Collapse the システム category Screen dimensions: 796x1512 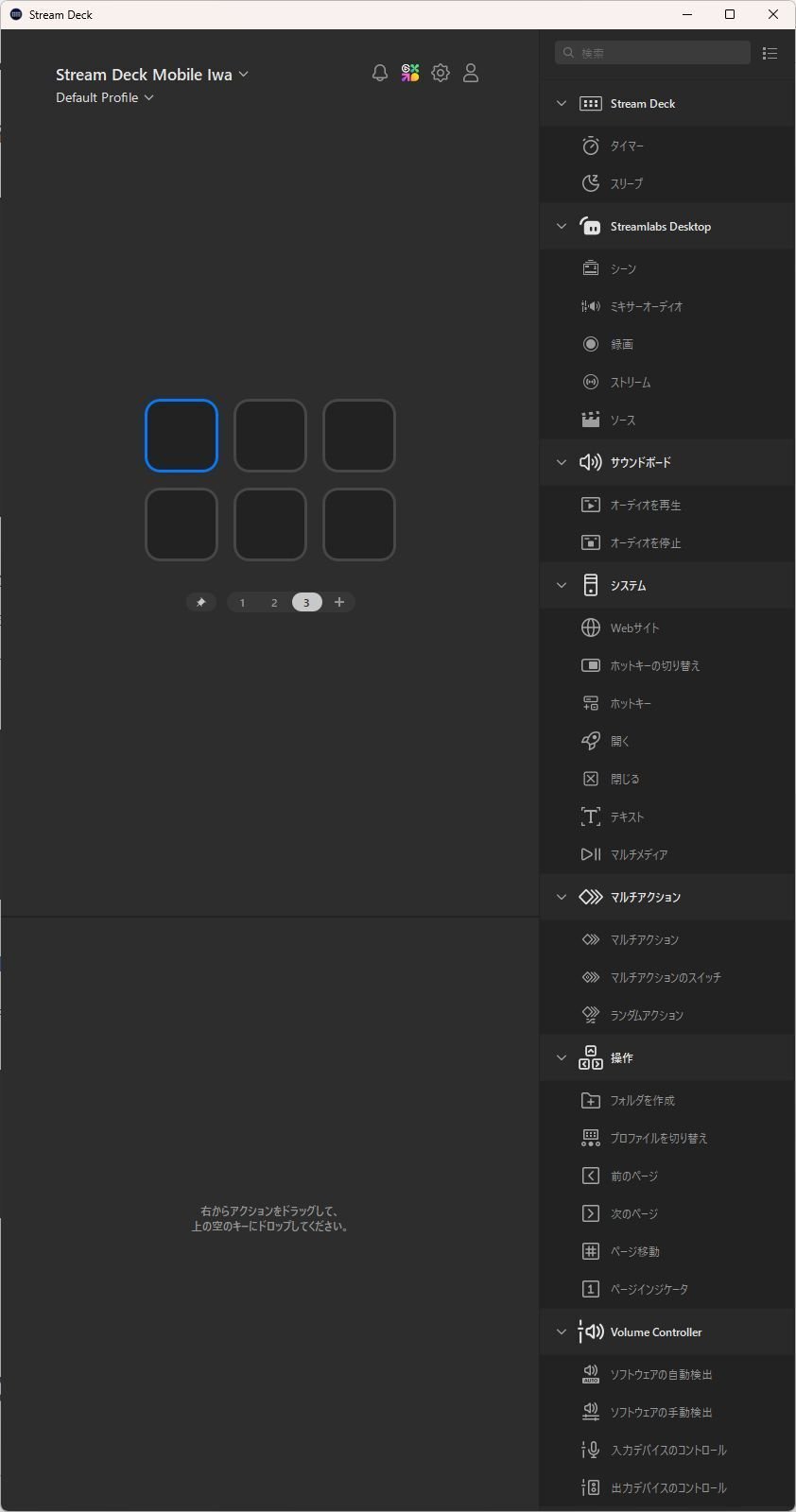(562, 585)
